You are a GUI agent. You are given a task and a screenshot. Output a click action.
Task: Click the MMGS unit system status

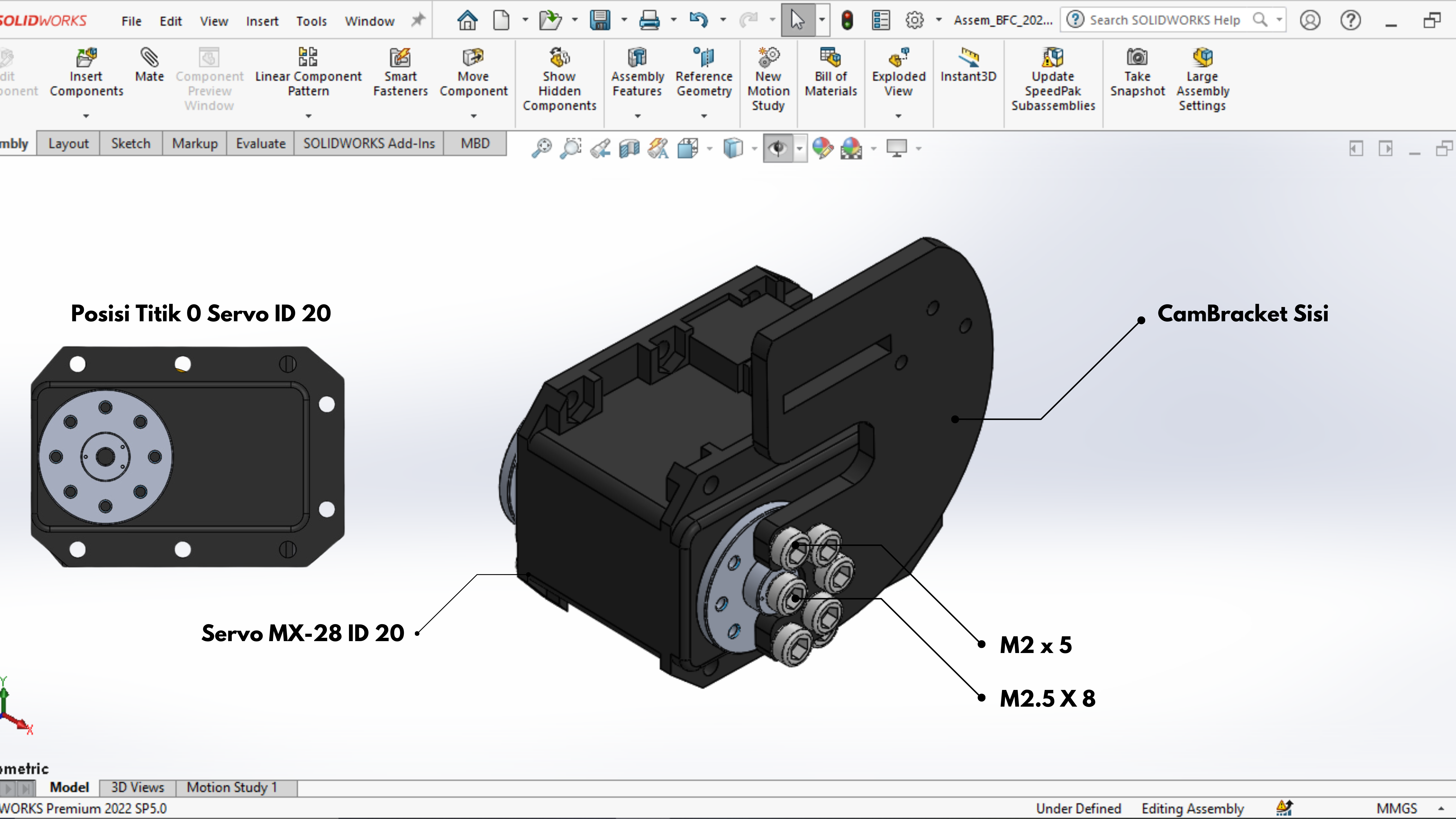point(1397,809)
